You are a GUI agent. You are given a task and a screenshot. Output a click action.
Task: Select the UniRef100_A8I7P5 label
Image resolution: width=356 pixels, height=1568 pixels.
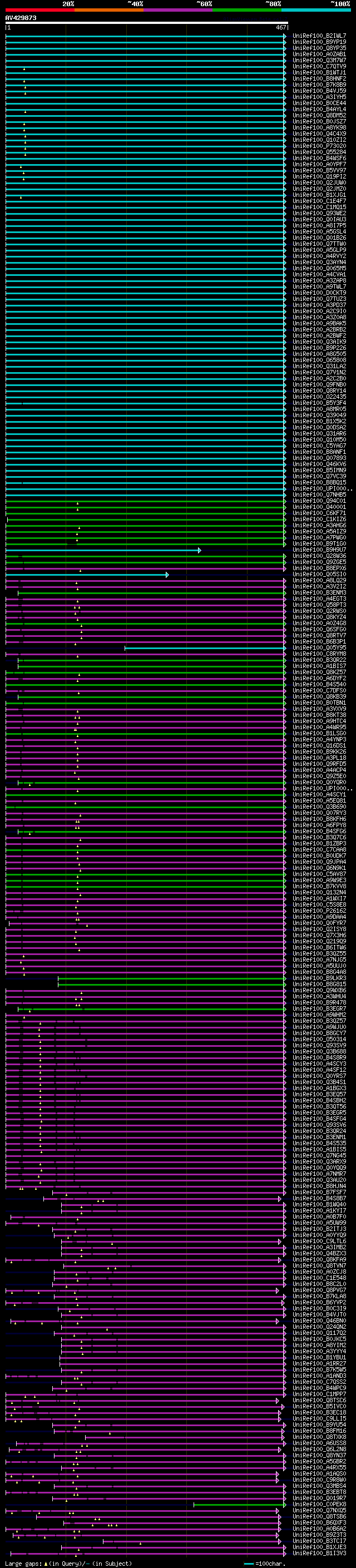point(319,226)
